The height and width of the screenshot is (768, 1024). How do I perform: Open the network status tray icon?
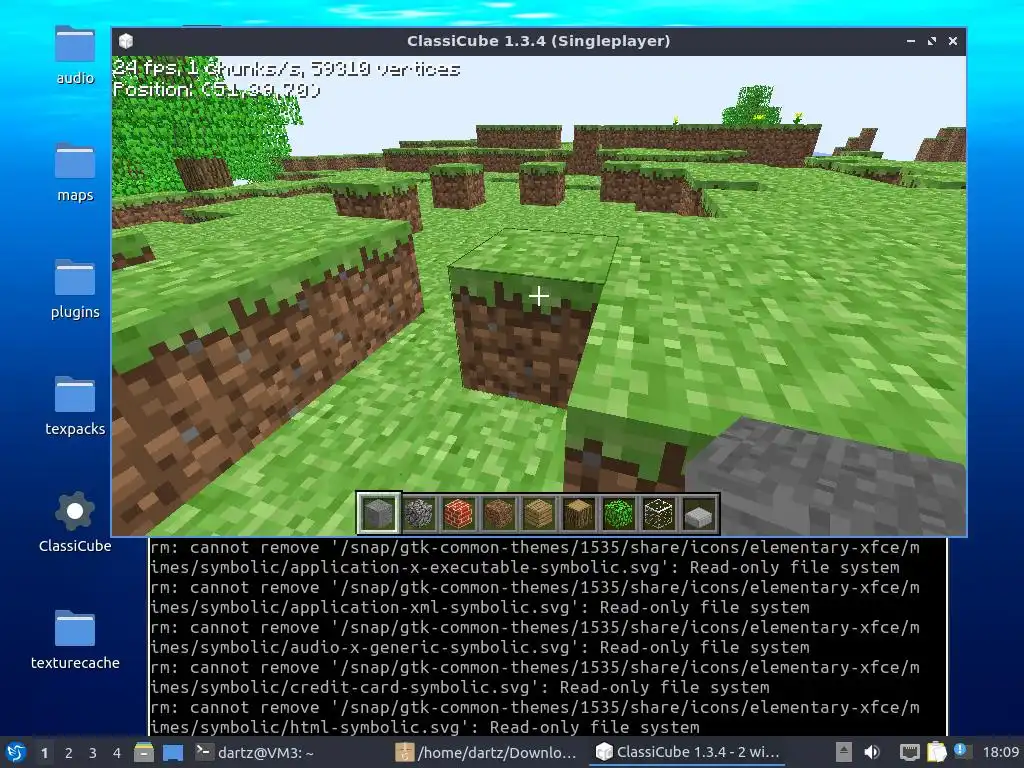click(x=909, y=753)
